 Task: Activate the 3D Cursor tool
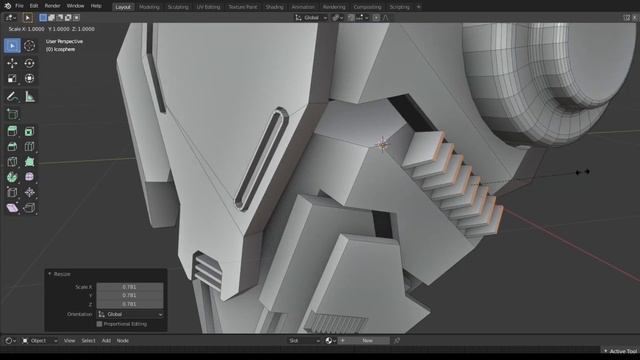tap(29, 46)
